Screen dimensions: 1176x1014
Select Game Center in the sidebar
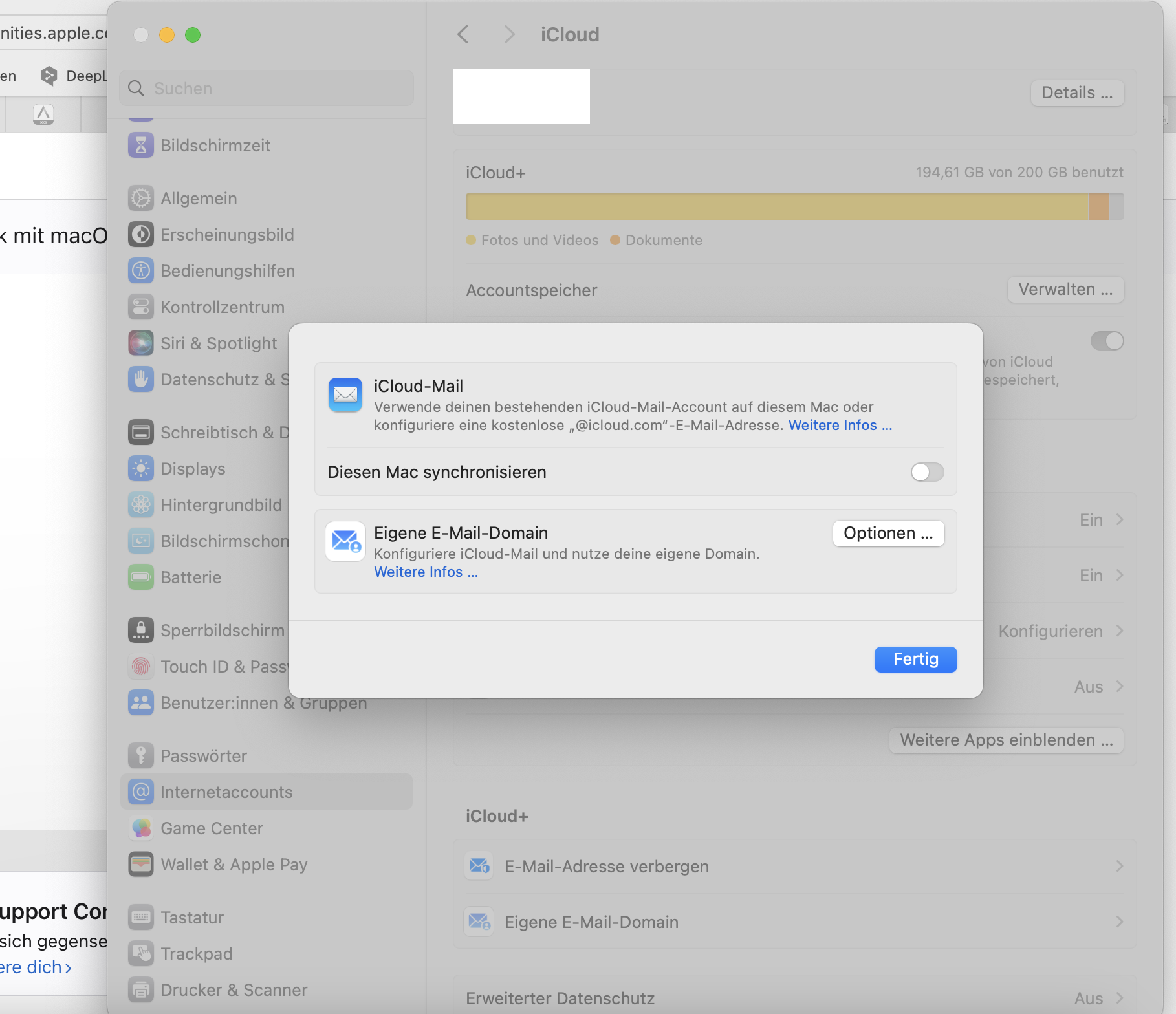click(267, 828)
